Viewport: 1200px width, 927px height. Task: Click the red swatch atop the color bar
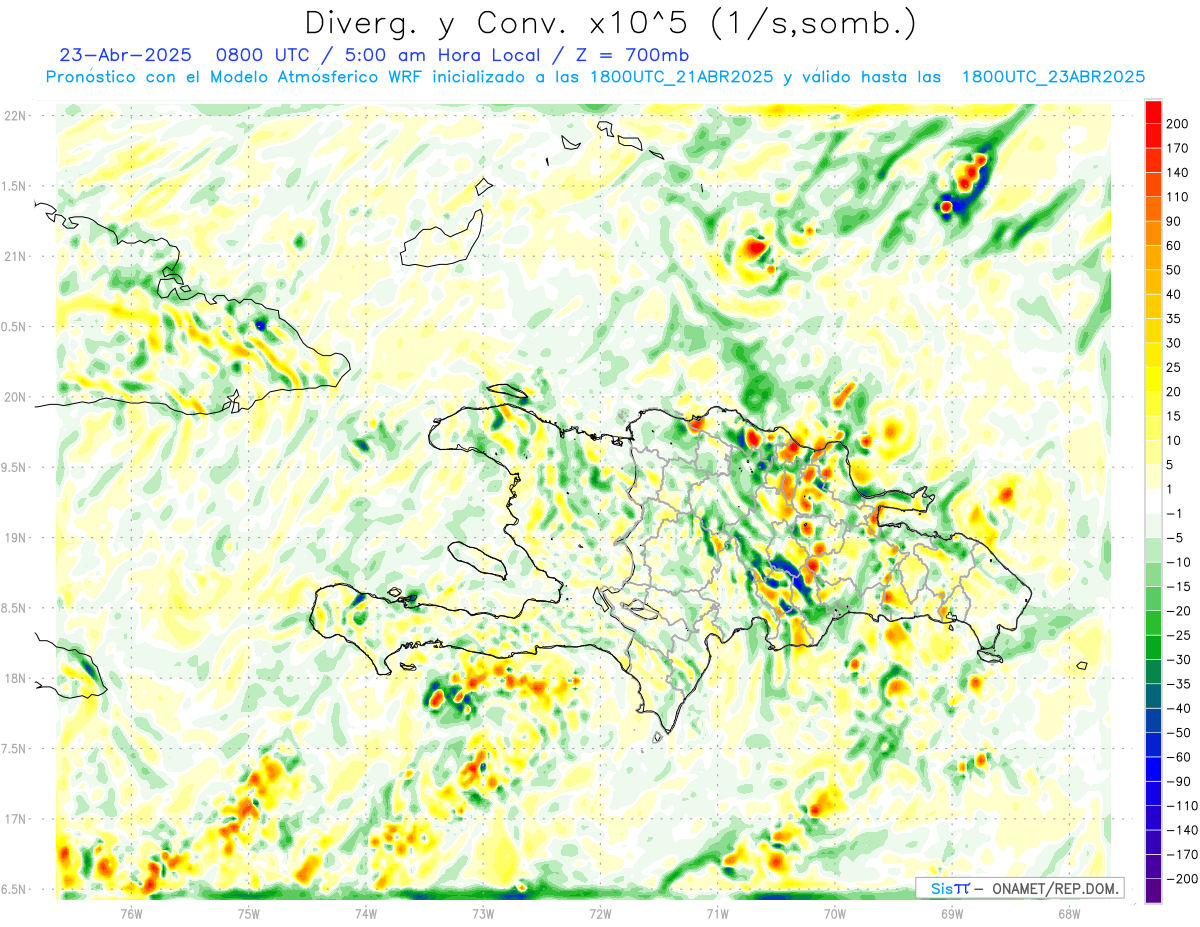pyautogui.click(x=1153, y=111)
